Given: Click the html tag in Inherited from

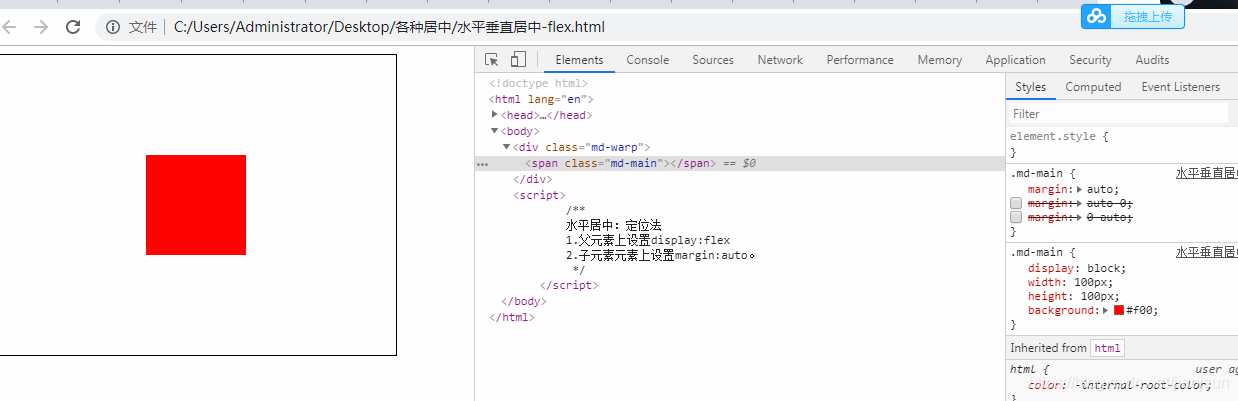Looking at the screenshot, I should point(1107,348).
